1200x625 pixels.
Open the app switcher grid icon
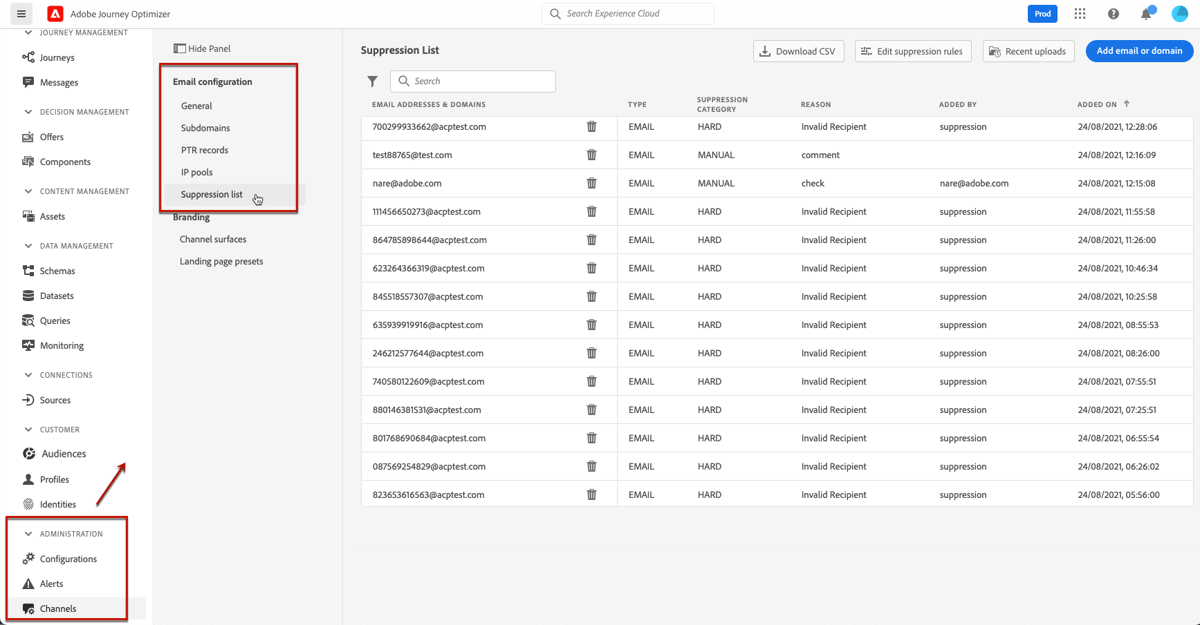click(1080, 13)
